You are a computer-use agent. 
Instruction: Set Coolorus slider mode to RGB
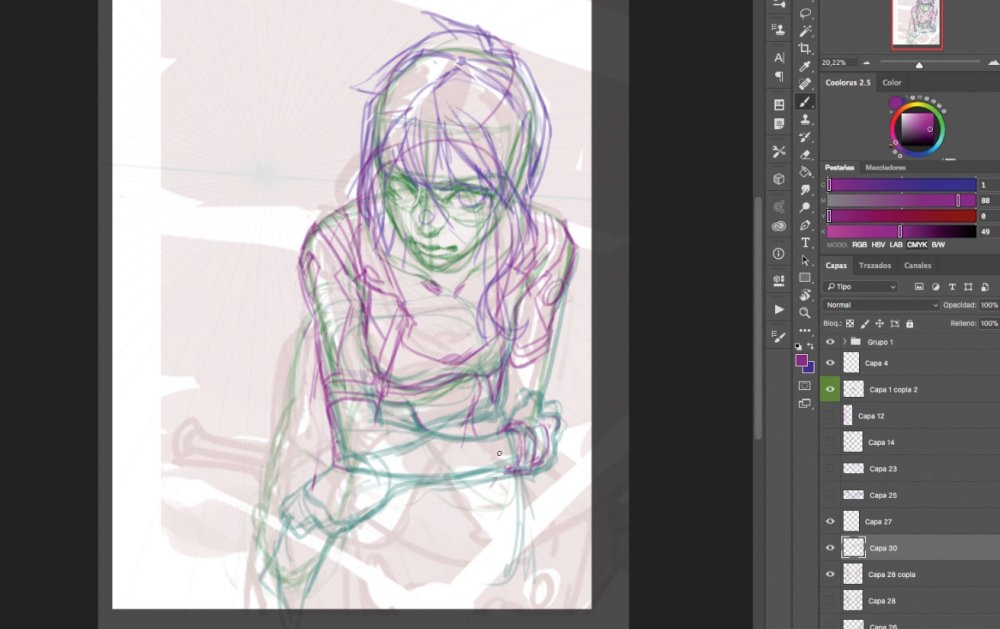859,245
